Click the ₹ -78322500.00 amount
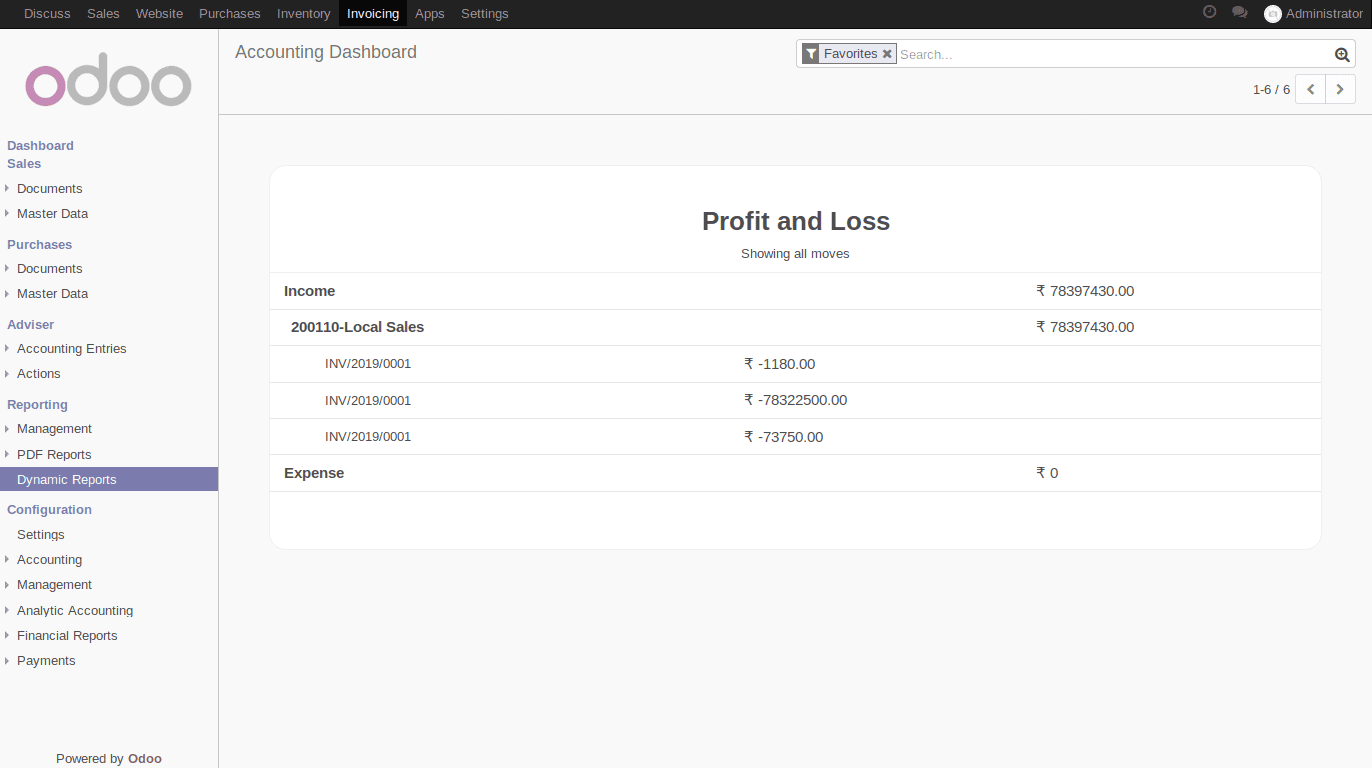The image size is (1372, 768). point(796,400)
